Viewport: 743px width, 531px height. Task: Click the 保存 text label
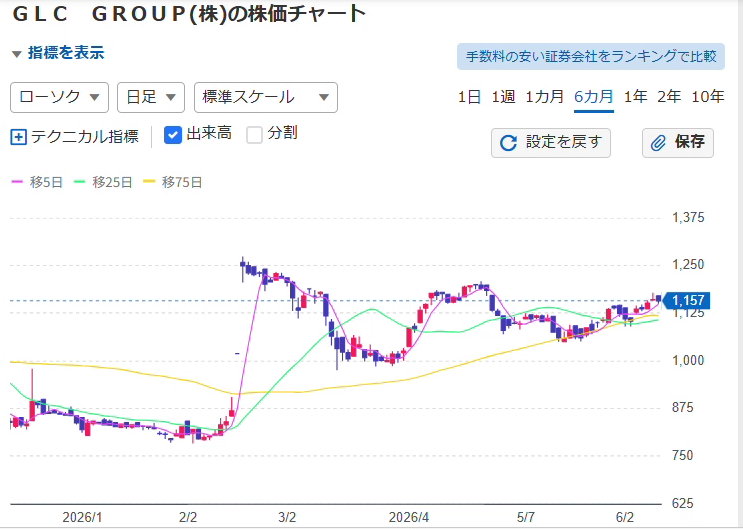pyautogui.click(x=690, y=142)
